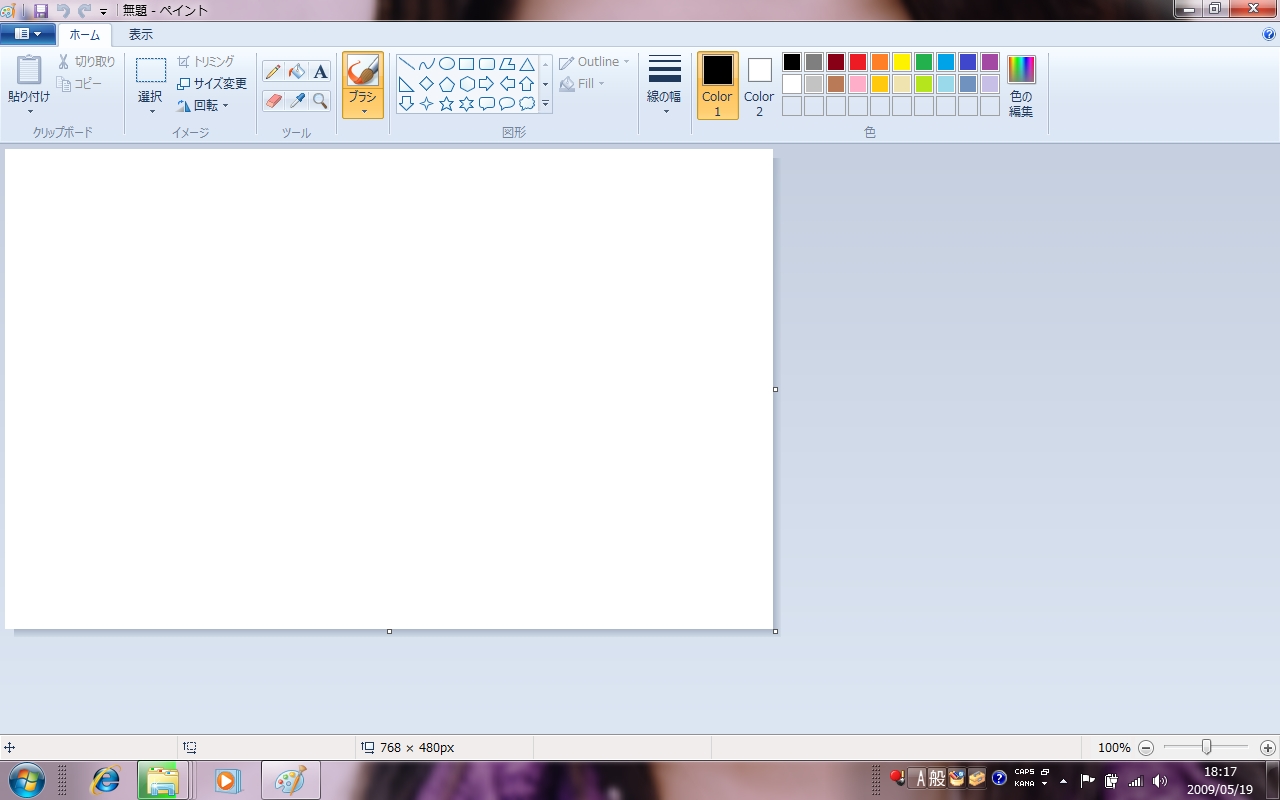Select the Eraser tool

(x=273, y=101)
